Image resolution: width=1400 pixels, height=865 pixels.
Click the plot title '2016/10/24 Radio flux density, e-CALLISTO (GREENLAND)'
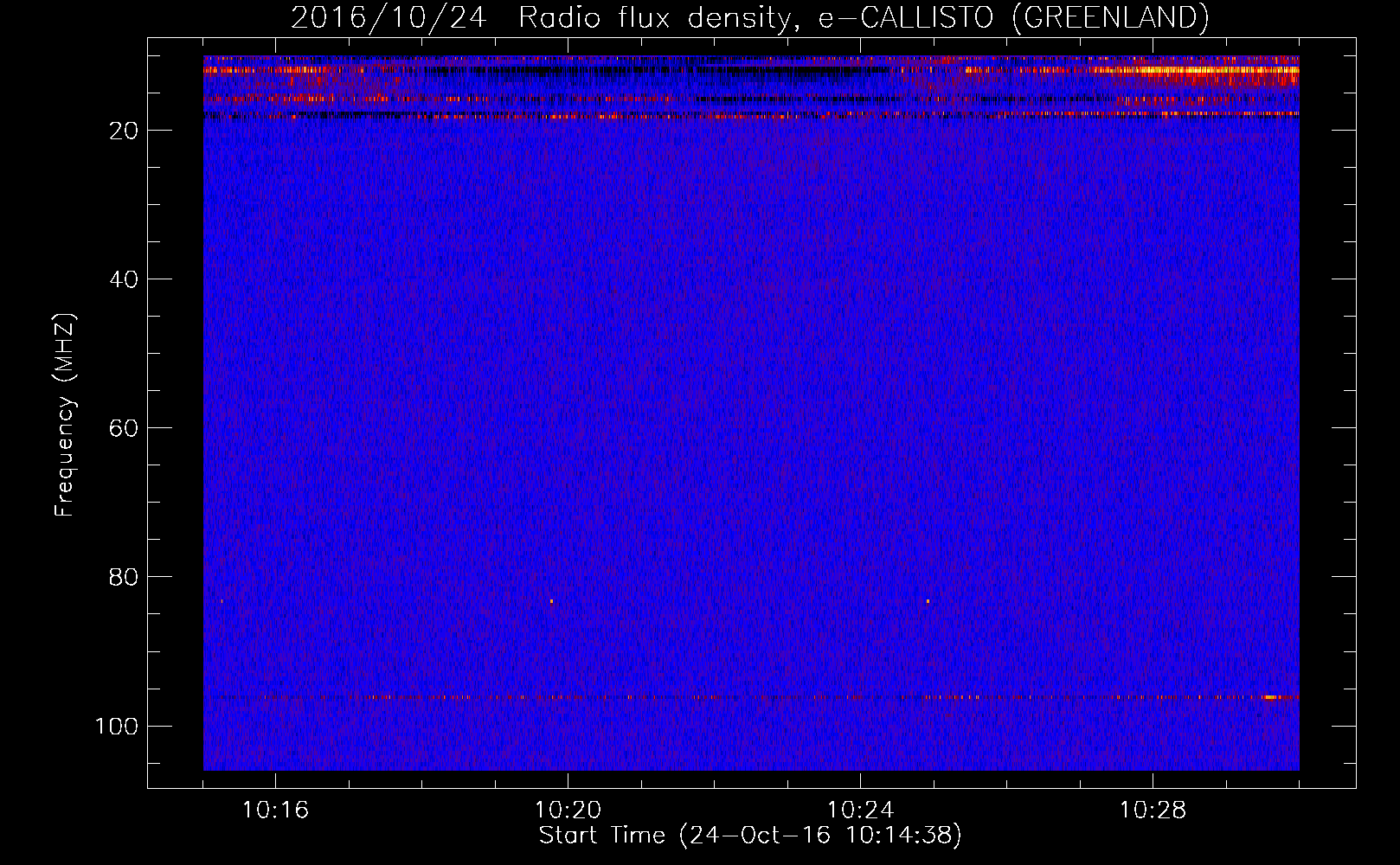click(749, 17)
